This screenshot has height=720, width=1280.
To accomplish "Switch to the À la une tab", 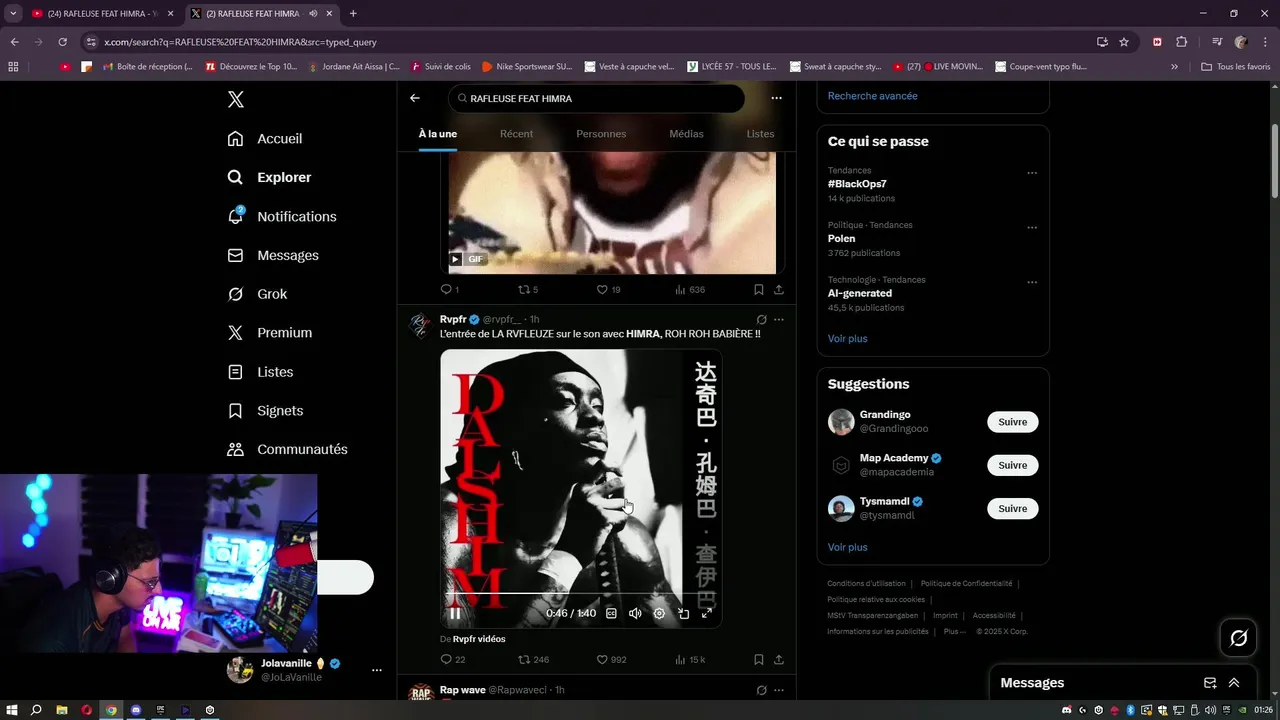I will pyautogui.click(x=438, y=134).
